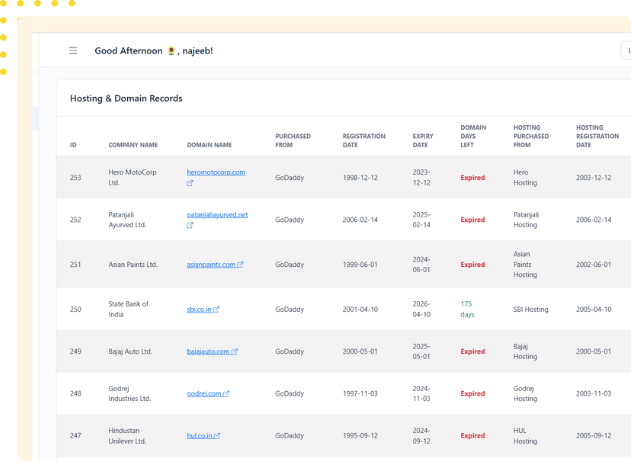This screenshot has height=461, width=631.
Task: Click the Good Afternoon najeeb greeting
Action: click(x=154, y=51)
